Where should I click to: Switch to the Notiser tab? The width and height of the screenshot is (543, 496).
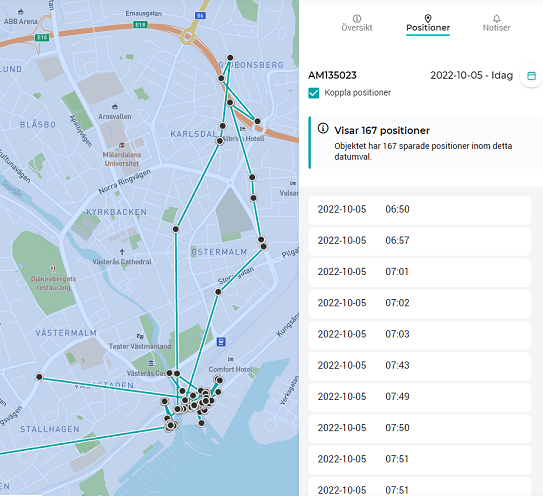[x=496, y=23]
